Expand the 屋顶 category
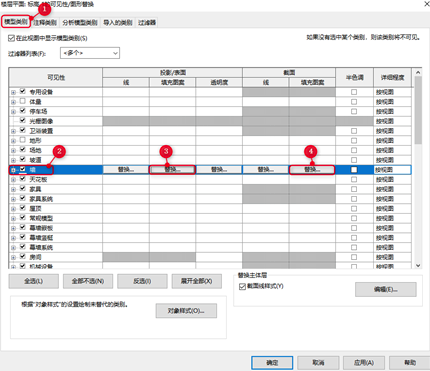430x371 pixels. point(13,209)
